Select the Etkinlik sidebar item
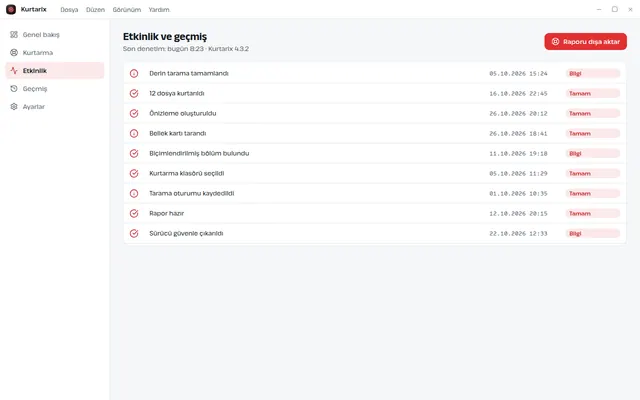 tap(55, 71)
